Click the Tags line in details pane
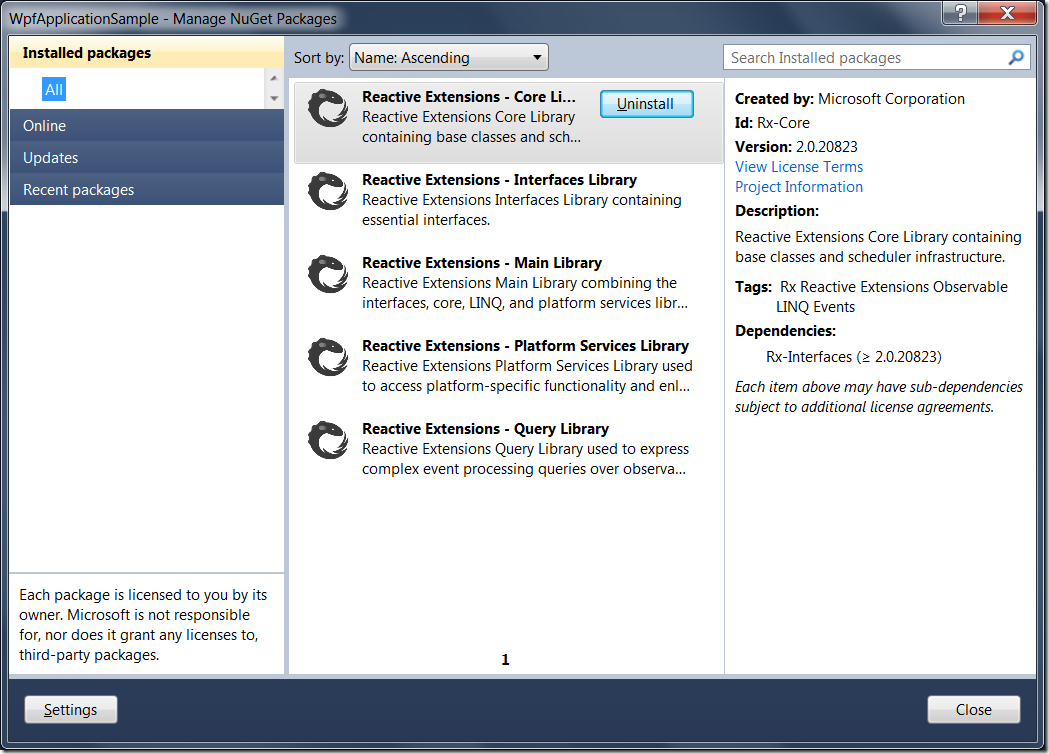1049x754 pixels. [x=871, y=297]
